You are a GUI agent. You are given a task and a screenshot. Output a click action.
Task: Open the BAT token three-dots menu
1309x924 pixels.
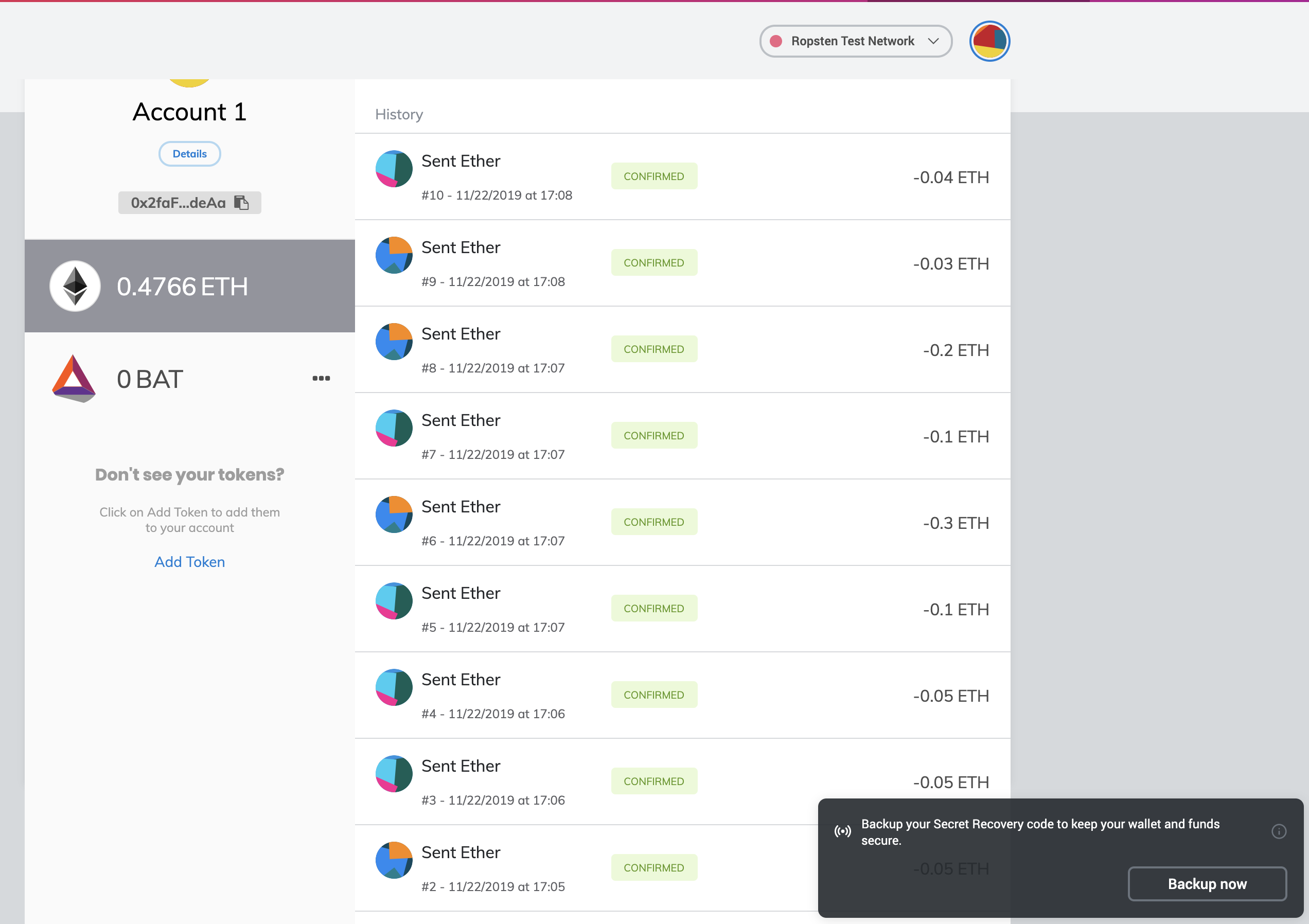point(321,379)
